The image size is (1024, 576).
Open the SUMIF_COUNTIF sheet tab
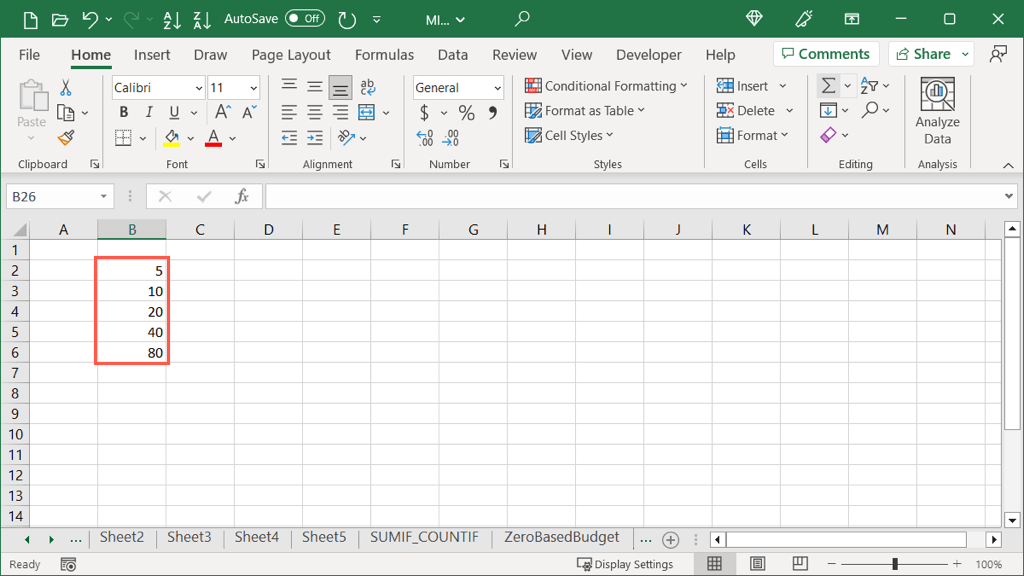click(424, 537)
